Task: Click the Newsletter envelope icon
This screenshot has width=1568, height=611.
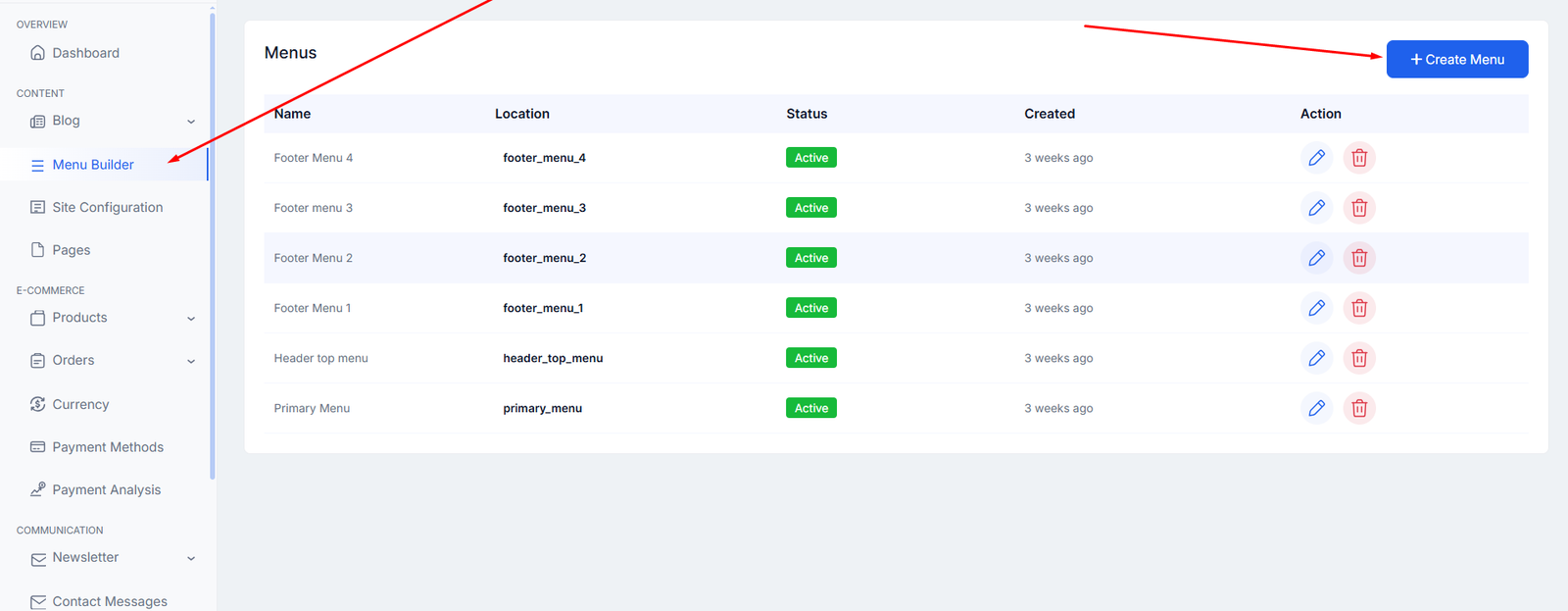Action: (37, 559)
